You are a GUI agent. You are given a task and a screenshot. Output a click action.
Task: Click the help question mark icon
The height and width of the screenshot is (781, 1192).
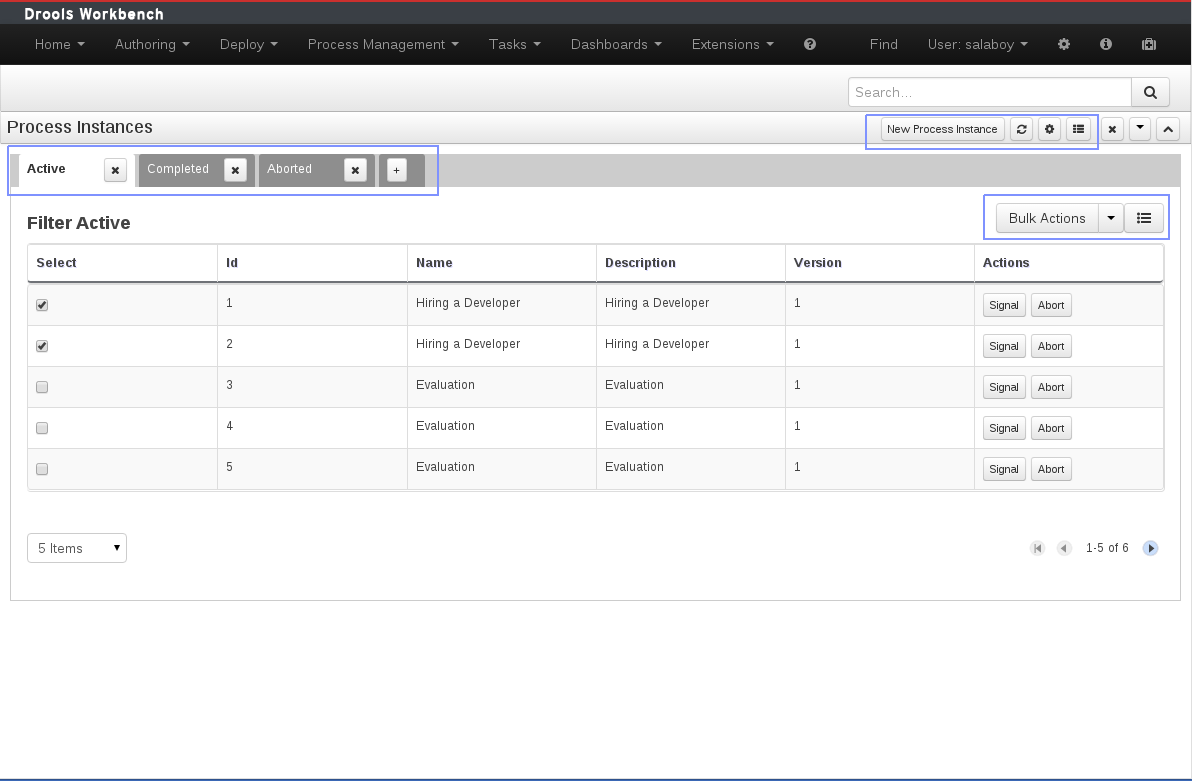pos(810,44)
